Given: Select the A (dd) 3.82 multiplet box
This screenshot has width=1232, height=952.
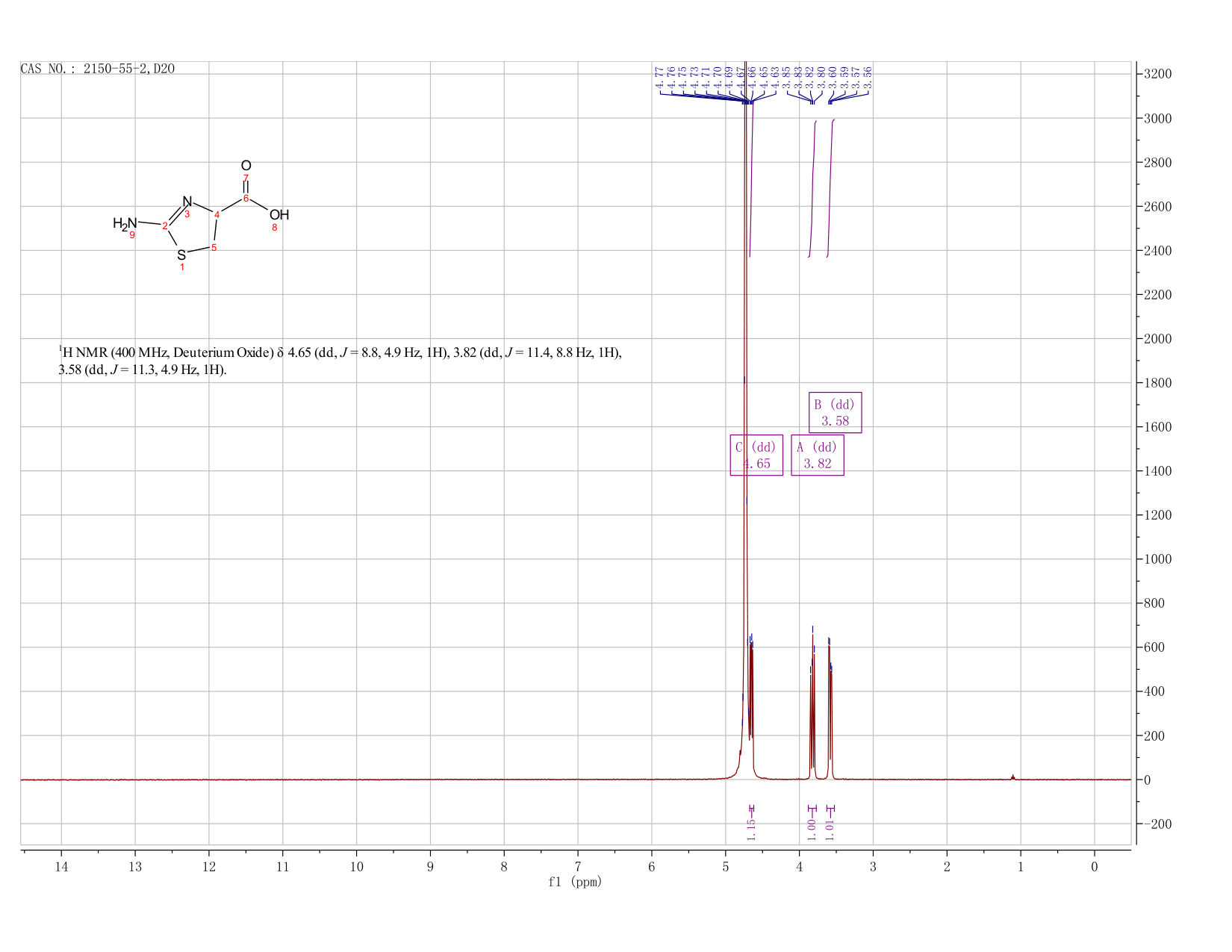Looking at the screenshot, I should click(818, 455).
